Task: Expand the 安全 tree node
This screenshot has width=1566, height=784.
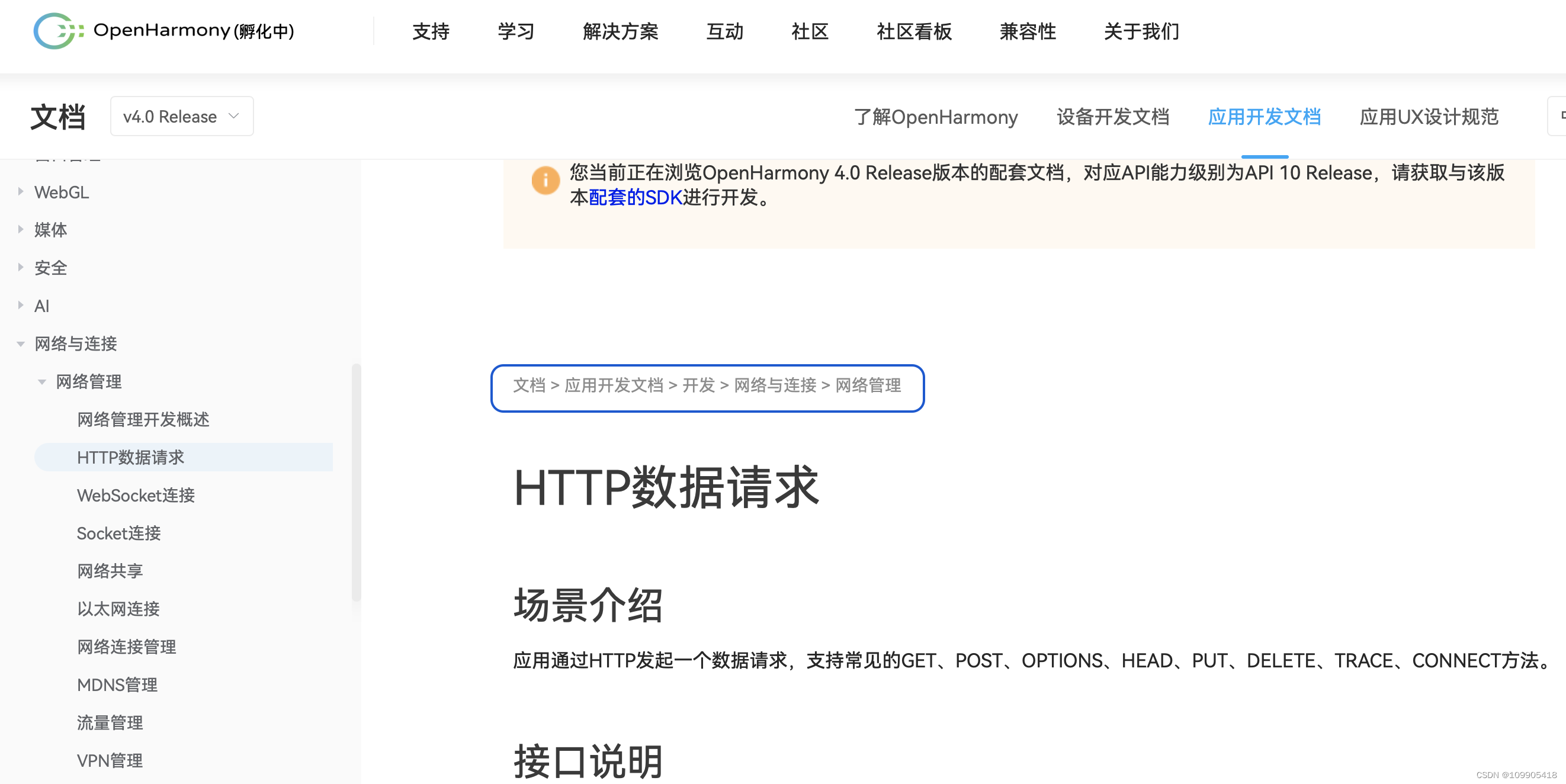Action: click(21, 268)
